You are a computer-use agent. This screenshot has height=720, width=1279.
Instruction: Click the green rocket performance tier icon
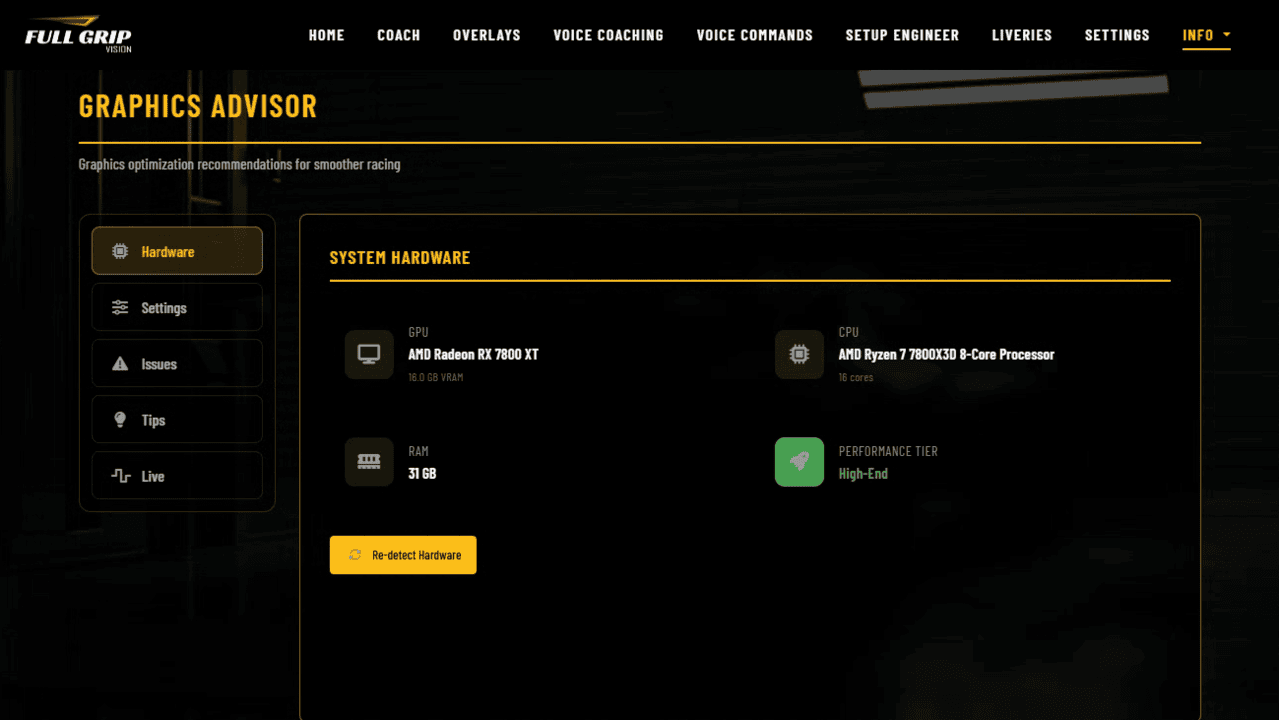point(799,462)
